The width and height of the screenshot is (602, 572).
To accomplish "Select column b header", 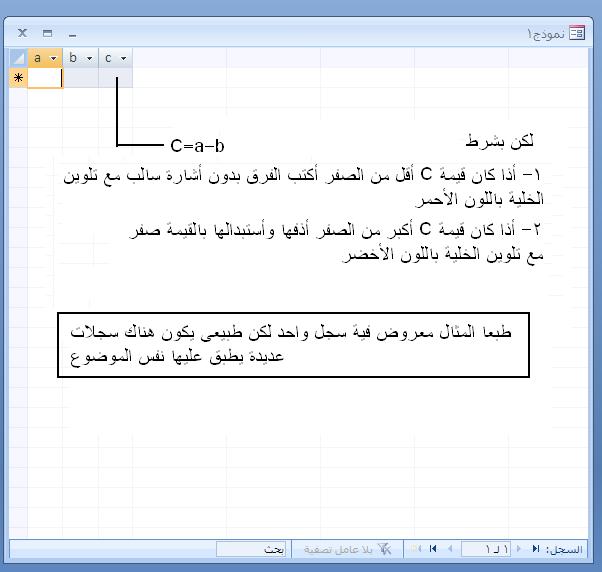I will (x=81, y=58).
